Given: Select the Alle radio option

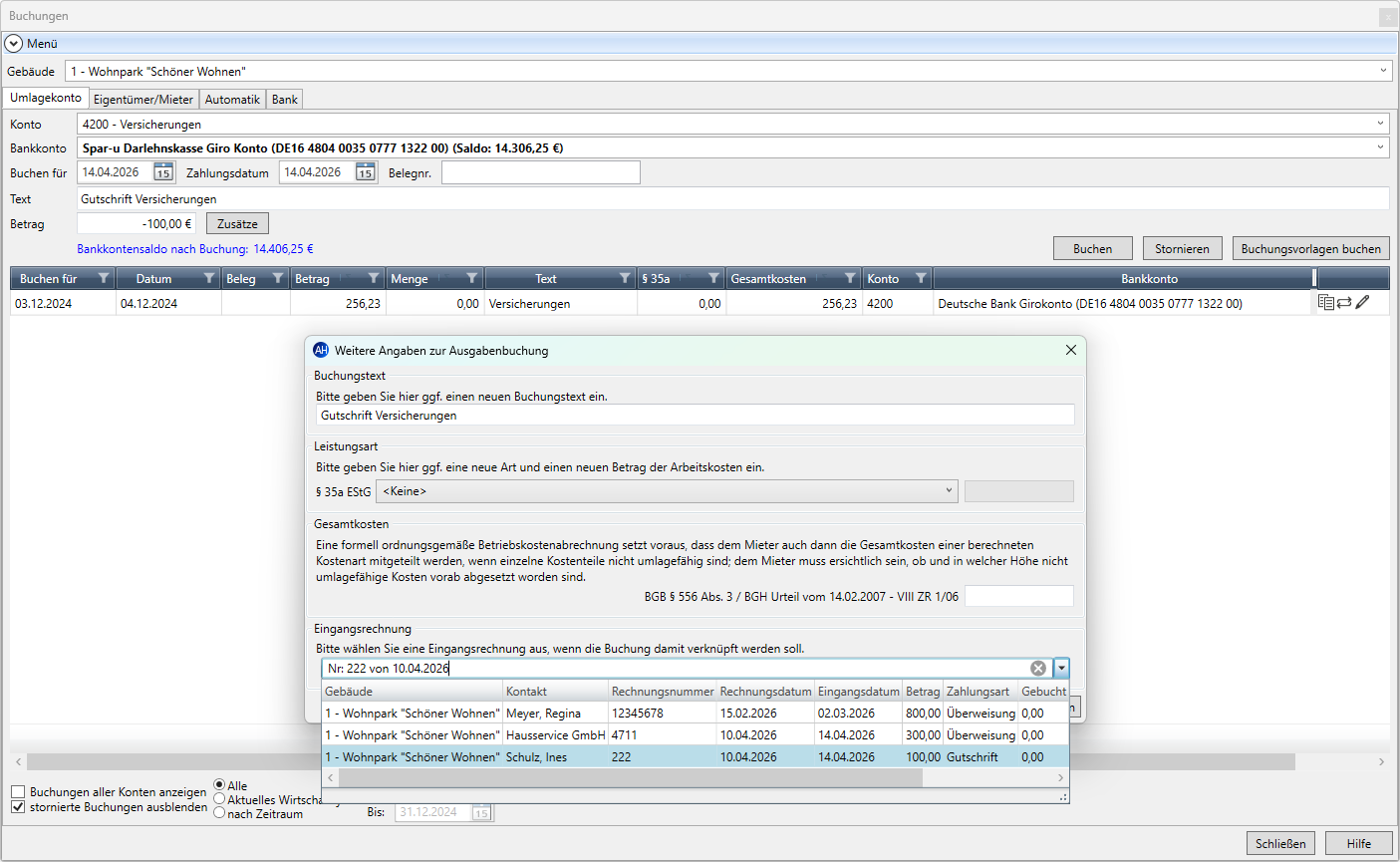Looking at the screenshot, I should coord(219,785).
